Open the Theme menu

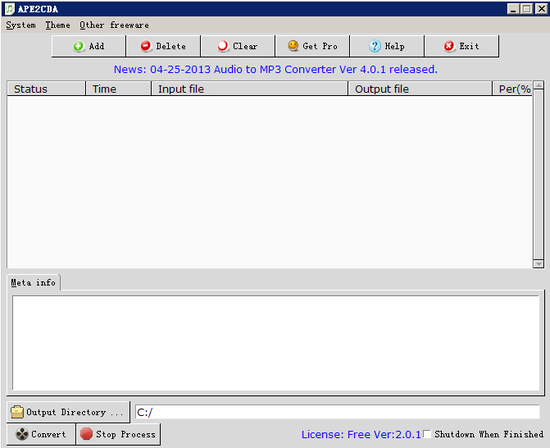click(x=58, y=25)
